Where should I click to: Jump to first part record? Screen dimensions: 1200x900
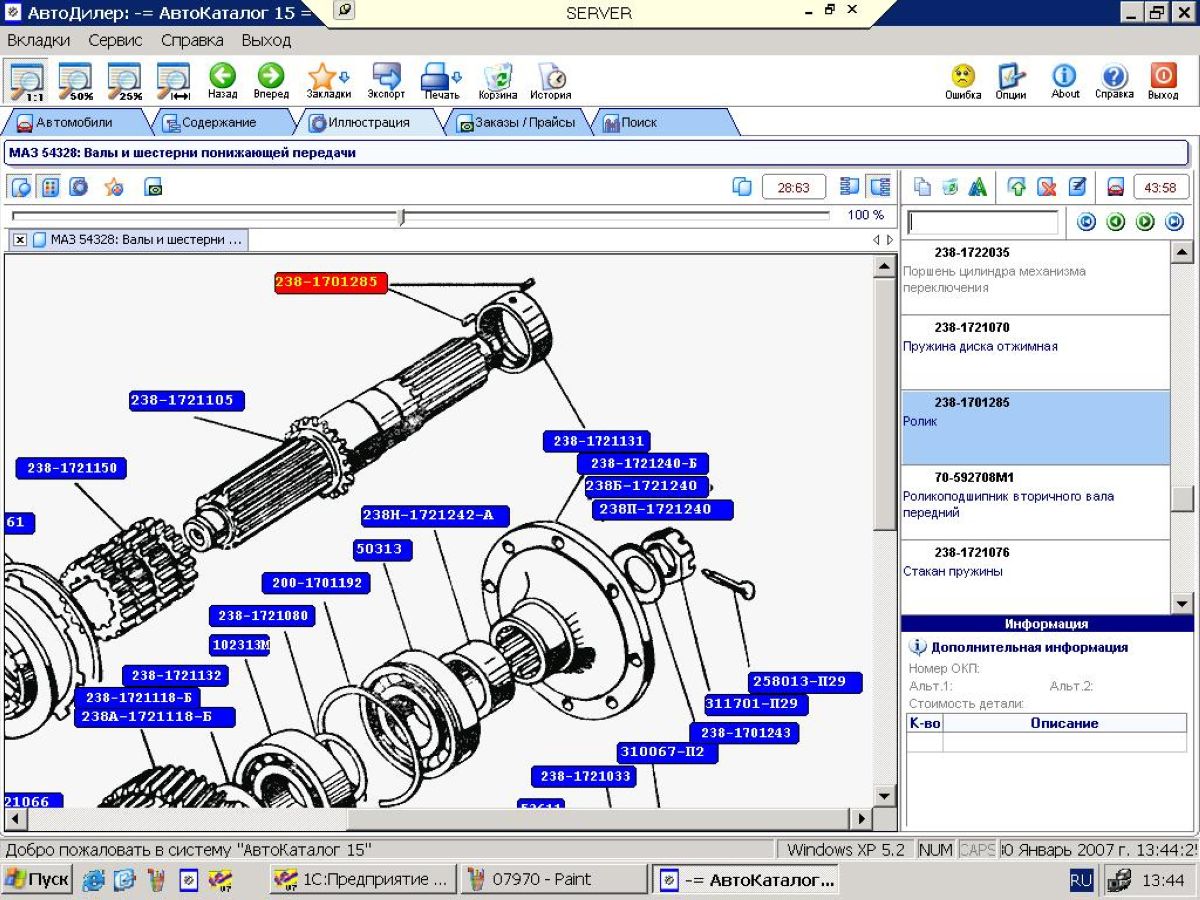[x=1086, y=222]
